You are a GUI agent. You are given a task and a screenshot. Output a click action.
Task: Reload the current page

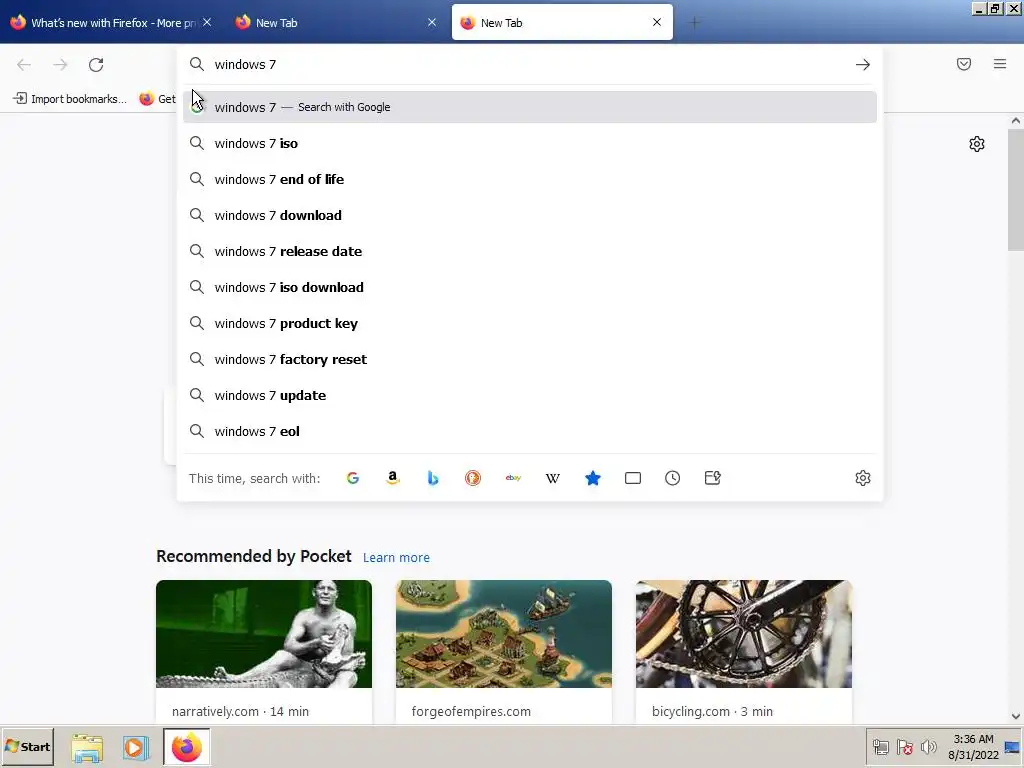(96, 65)
